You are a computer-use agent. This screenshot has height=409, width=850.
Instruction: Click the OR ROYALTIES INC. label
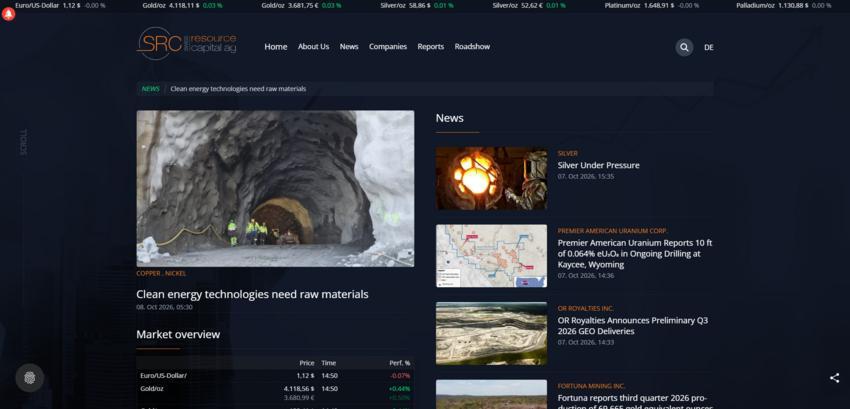click(585, 309)
